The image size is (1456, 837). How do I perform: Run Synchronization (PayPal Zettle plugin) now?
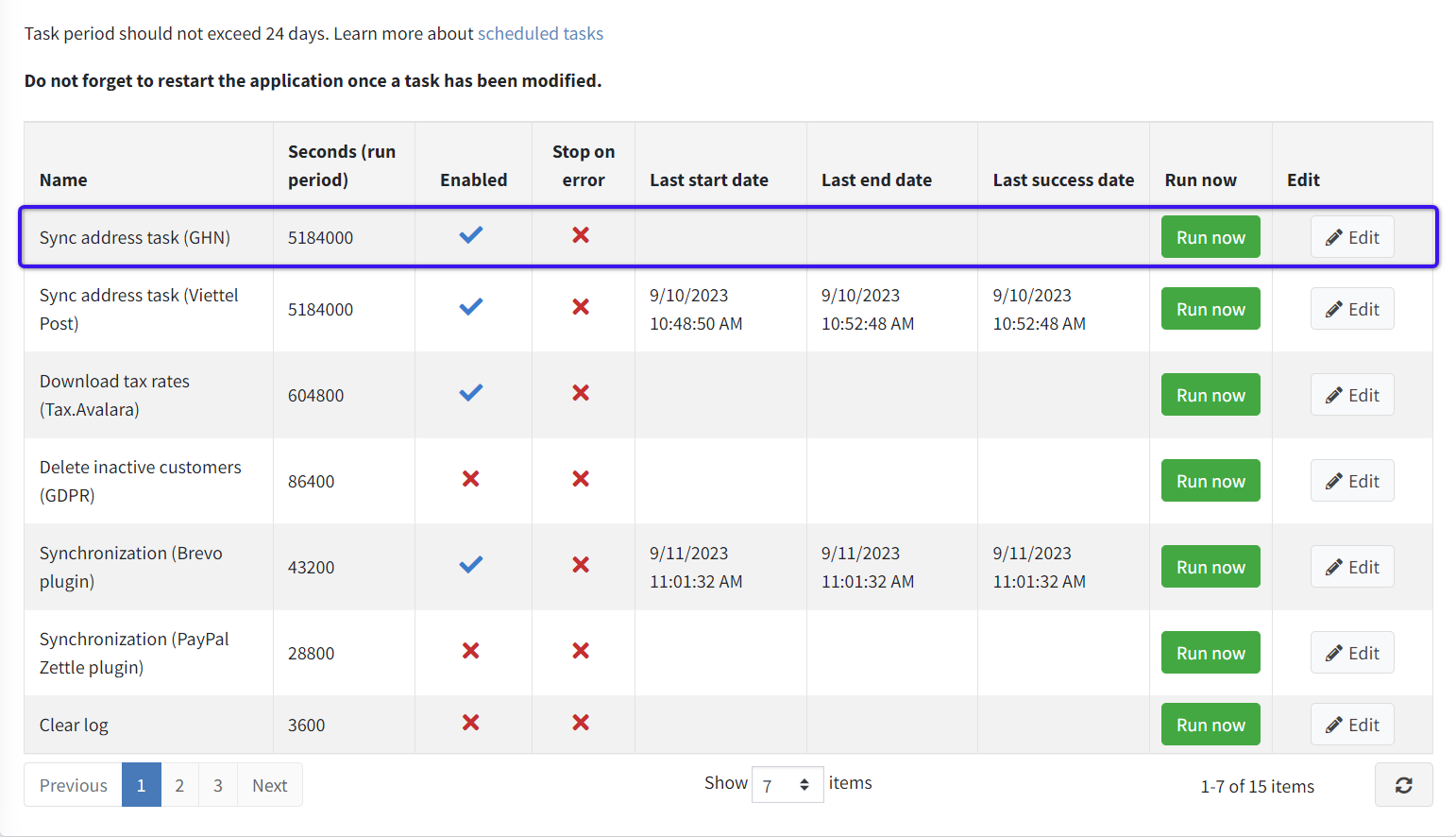click(1211, 653)
